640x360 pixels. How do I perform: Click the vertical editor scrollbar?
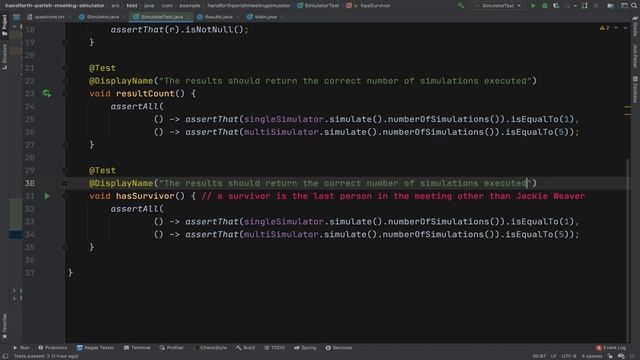click(628, 249)
